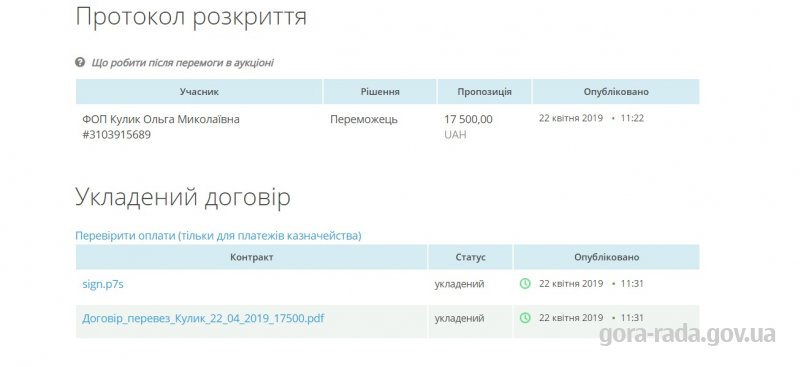Click participant code '#3103915689'
Image resolution: width=800 pixels, height=367 pixels.
tap(116, 135)
